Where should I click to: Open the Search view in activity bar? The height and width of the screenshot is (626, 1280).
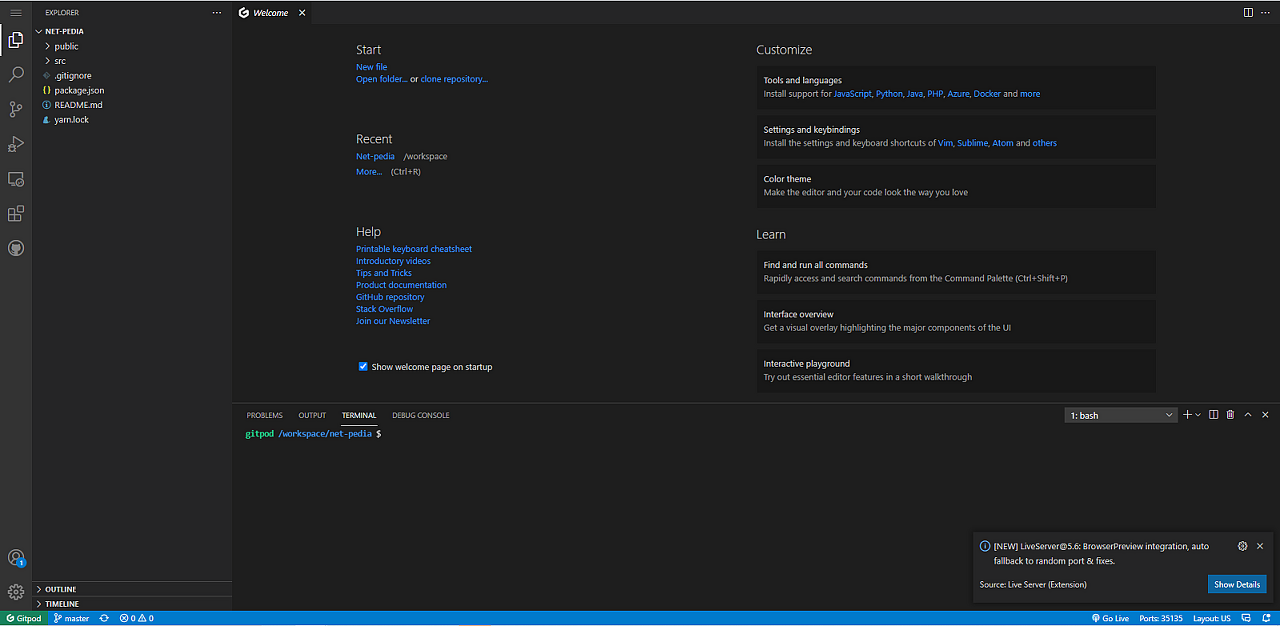(x=15, y=75)
